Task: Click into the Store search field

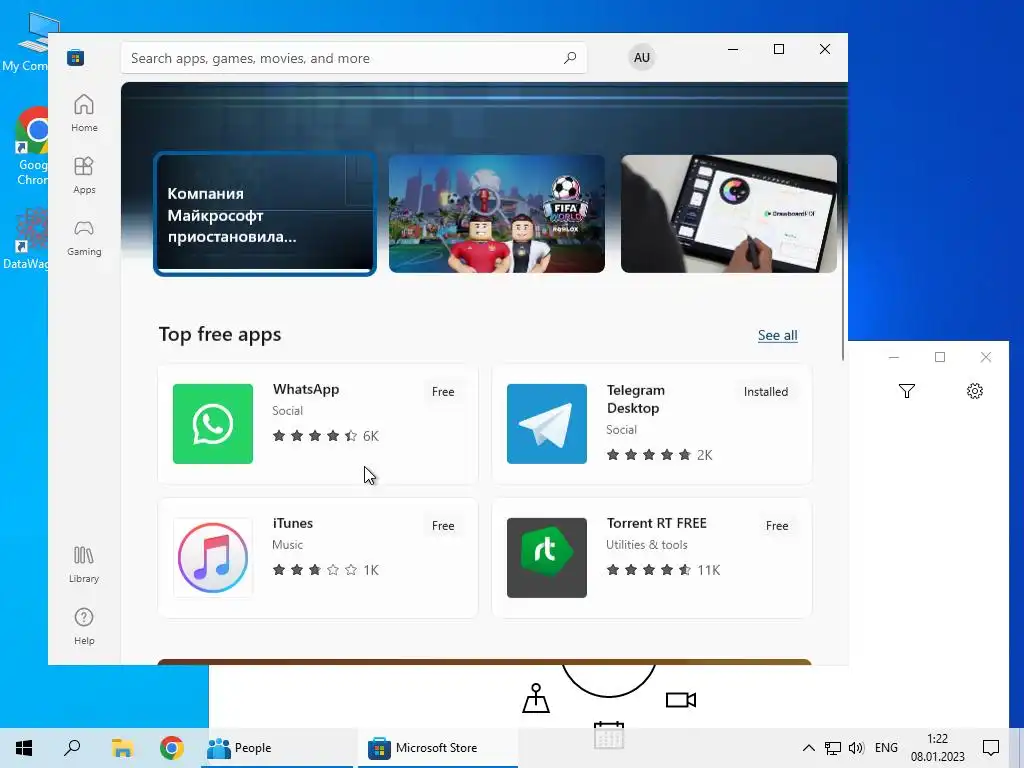Action: point(353,58)
